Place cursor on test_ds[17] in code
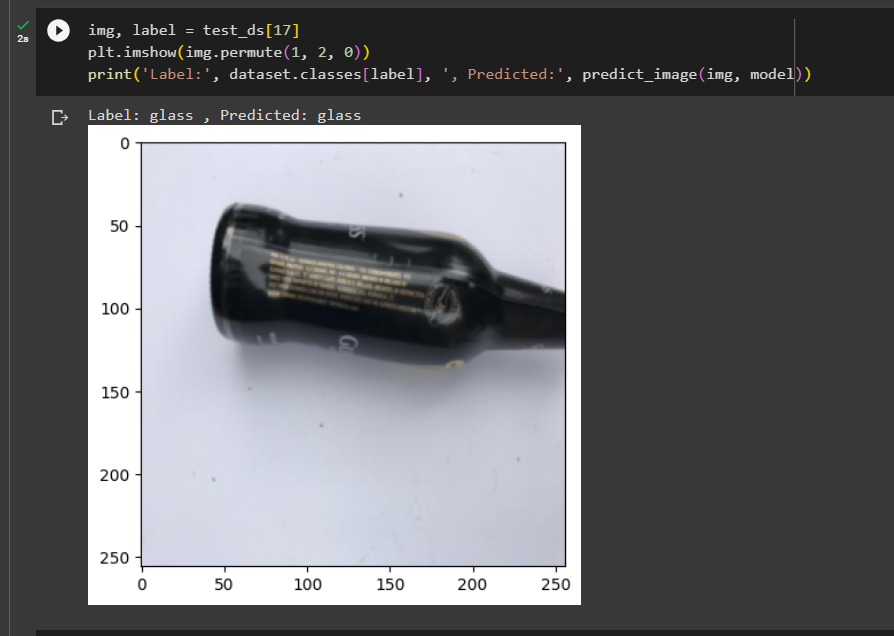 click(x=251, y=30)
